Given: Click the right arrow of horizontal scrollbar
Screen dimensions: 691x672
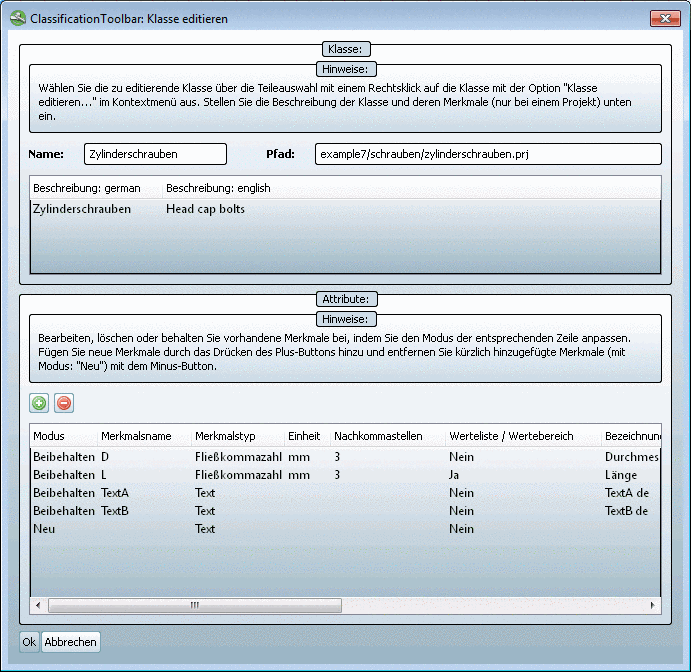Looking at the screenshot, I should coord(653,605).
